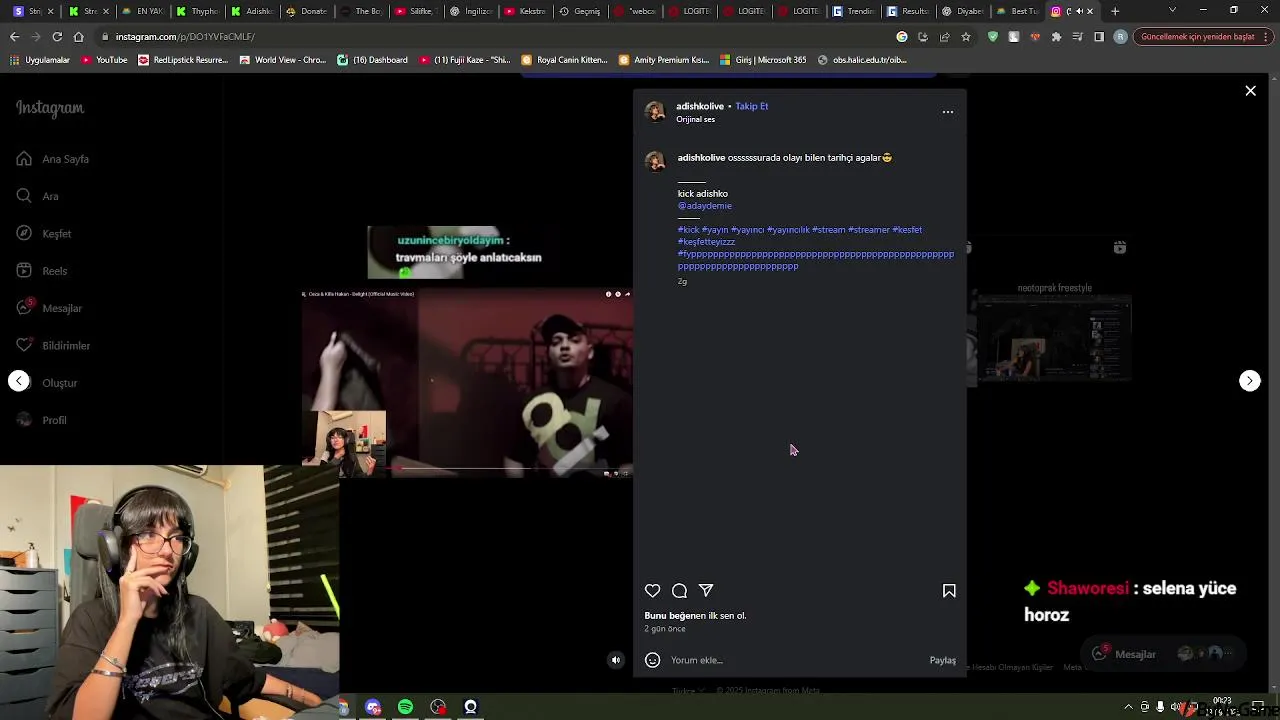Viewport: 1280px width, 720px height.
Task: Open #keşfetteyizzz hashtag link
Action: click(706, 242)
